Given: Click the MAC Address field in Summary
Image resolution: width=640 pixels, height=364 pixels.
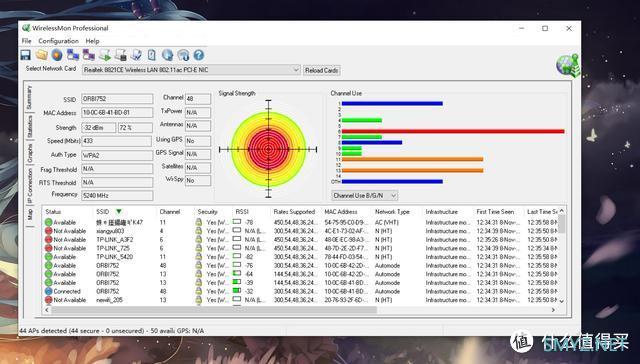Looking at the screenshot, I should pos(117,113).
